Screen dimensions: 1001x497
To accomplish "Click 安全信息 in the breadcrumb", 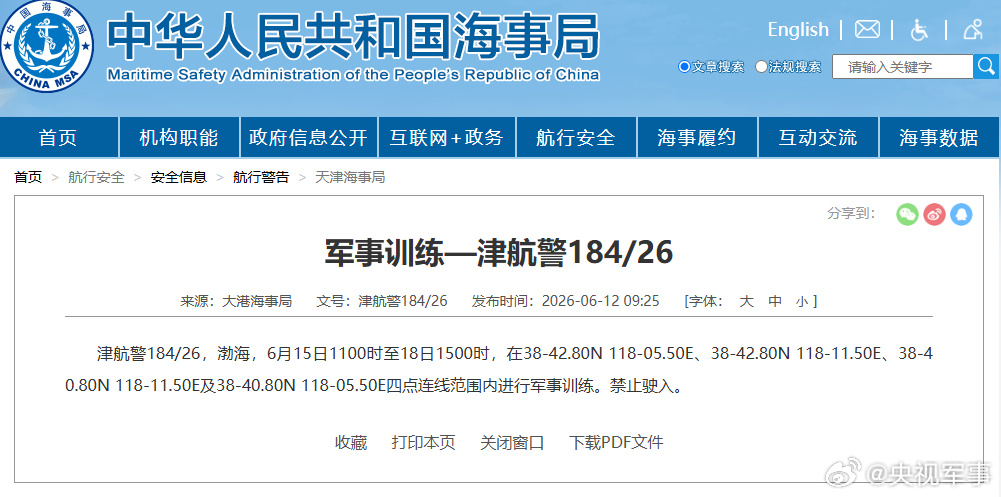I will point(179,177).
